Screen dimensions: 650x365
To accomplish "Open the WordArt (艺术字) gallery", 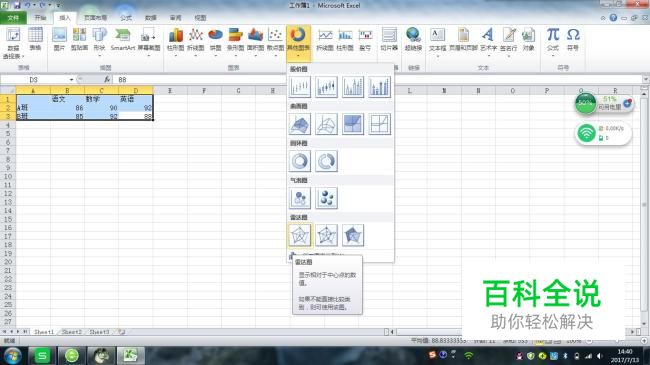I will (488, 41).
